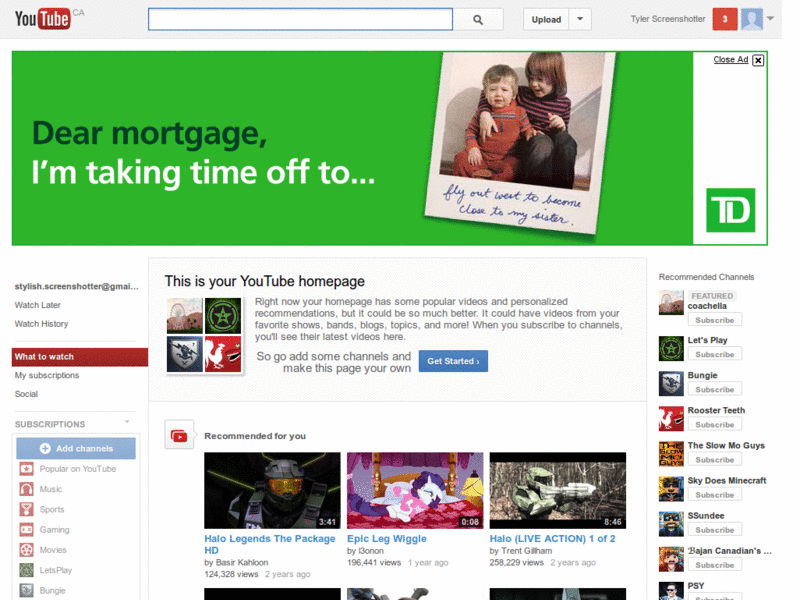The image size is (800, 600).
Task: Click PSY channel avatar
Action: [x=671, y=591]
